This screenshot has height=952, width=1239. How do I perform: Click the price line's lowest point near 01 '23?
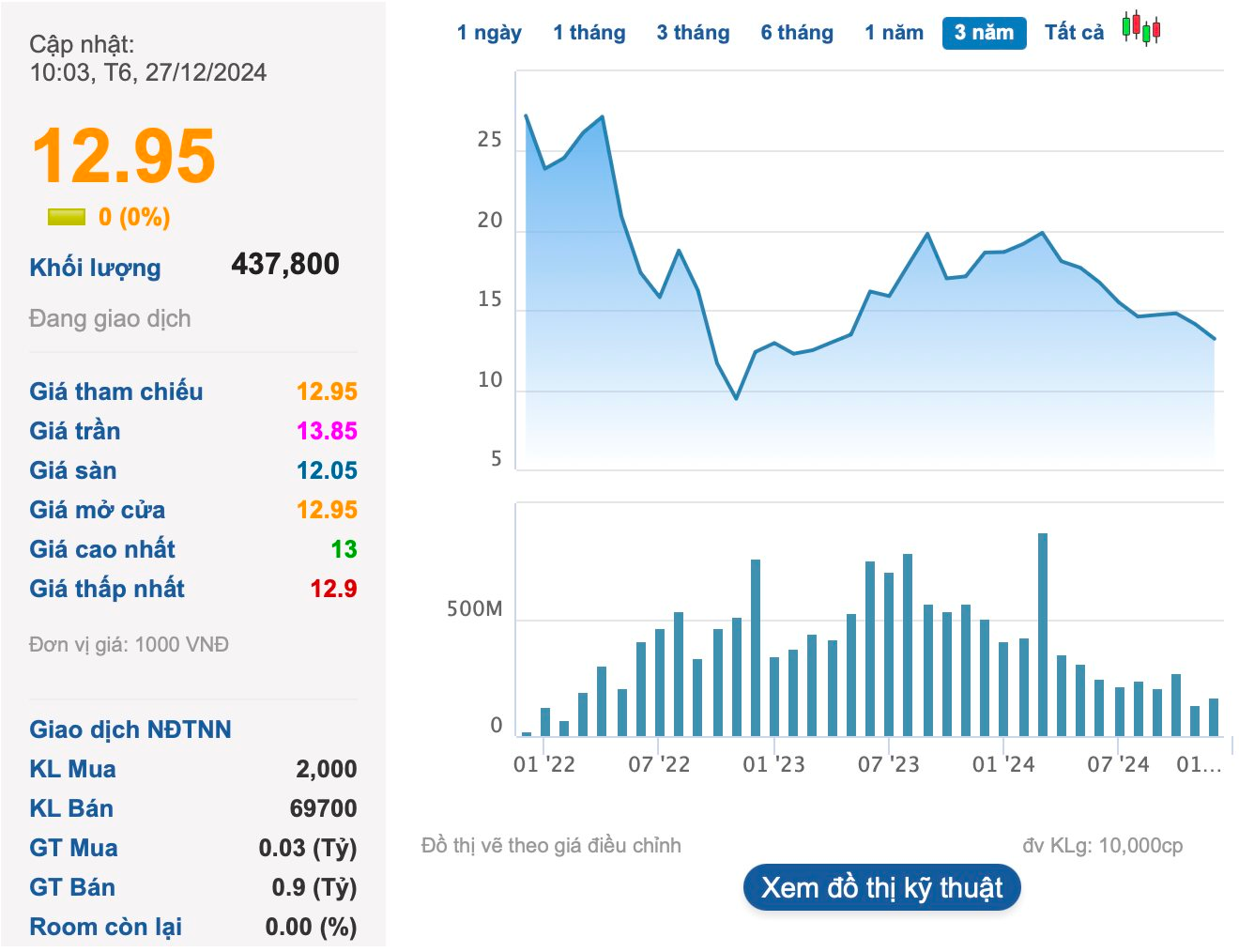pyautogui.click(x=736, y=398)
